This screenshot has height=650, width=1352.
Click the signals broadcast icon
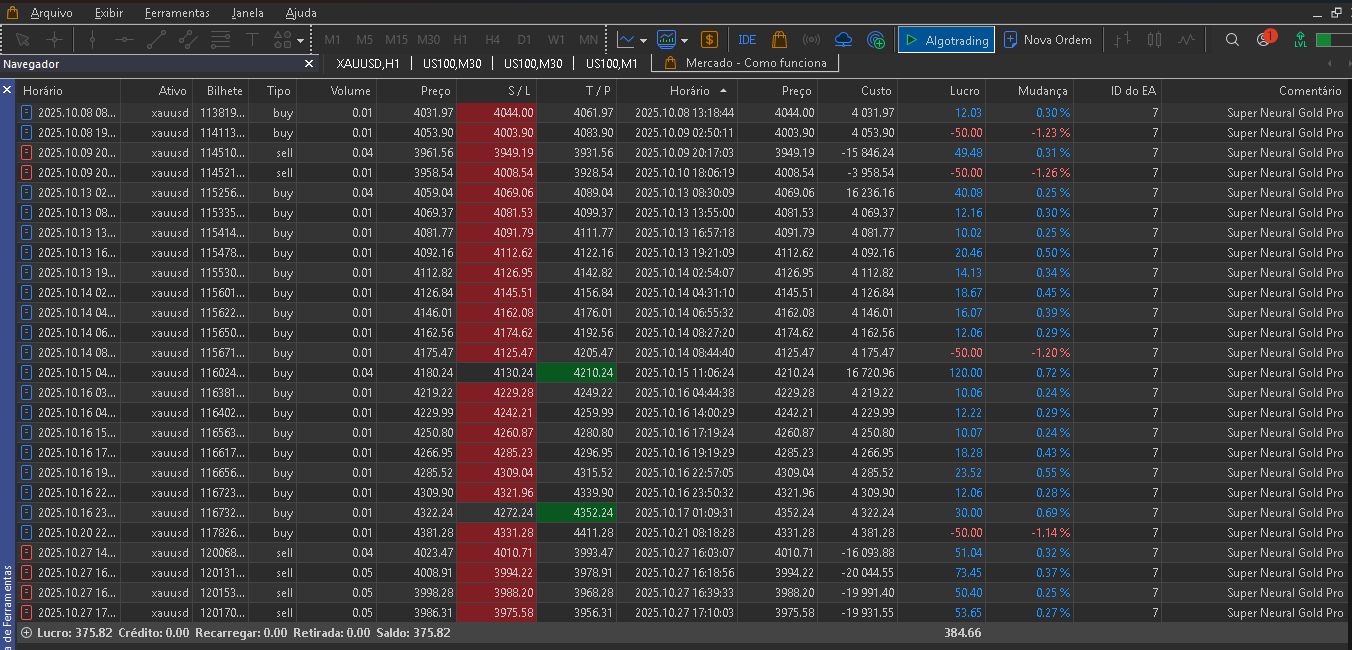click(x=811, y=40)
